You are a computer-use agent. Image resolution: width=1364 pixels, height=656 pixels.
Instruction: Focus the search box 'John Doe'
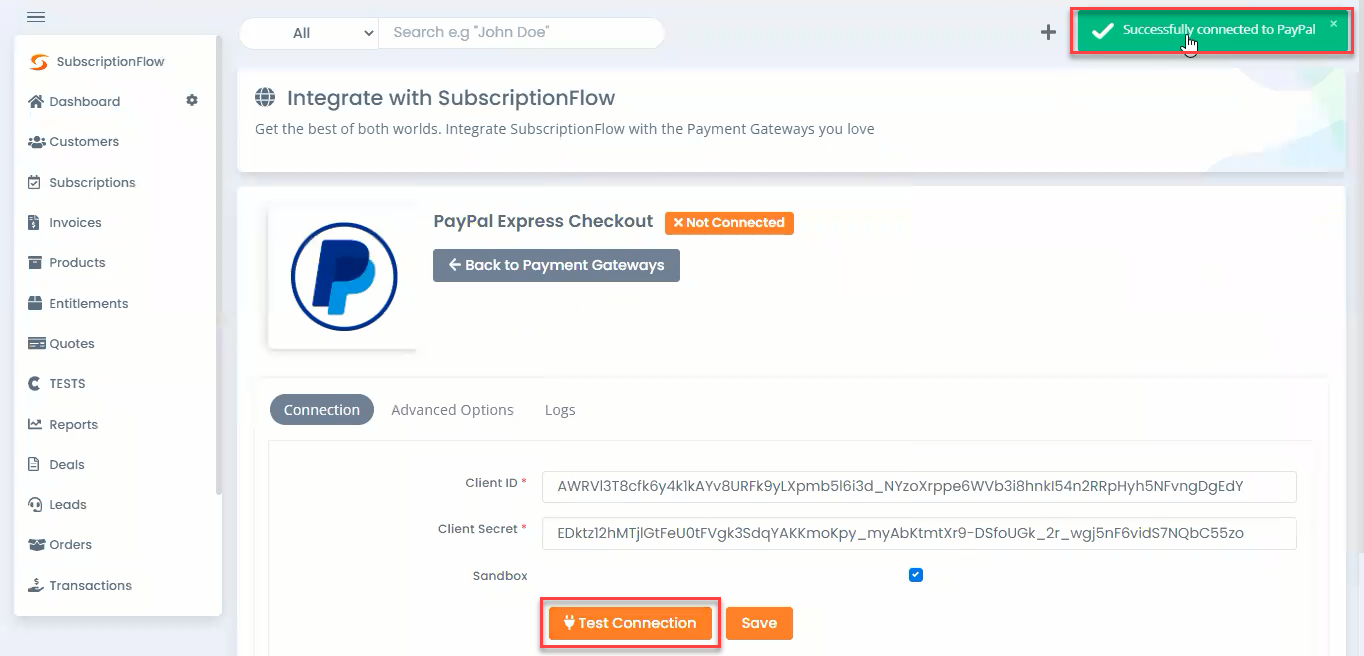[x=521, y=33]
